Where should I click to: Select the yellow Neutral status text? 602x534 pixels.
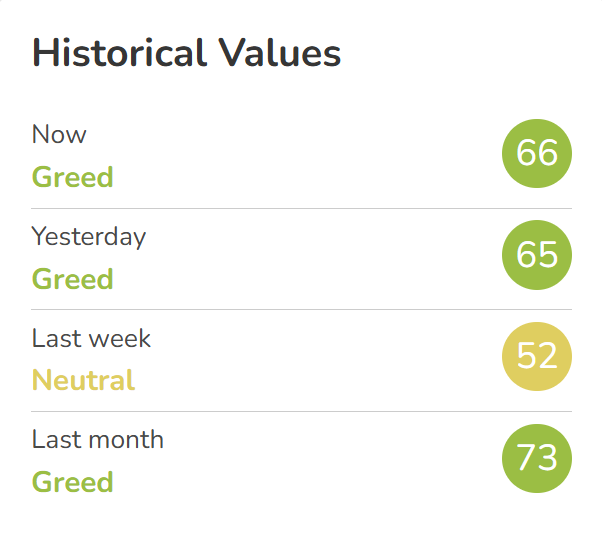(83, 380)
